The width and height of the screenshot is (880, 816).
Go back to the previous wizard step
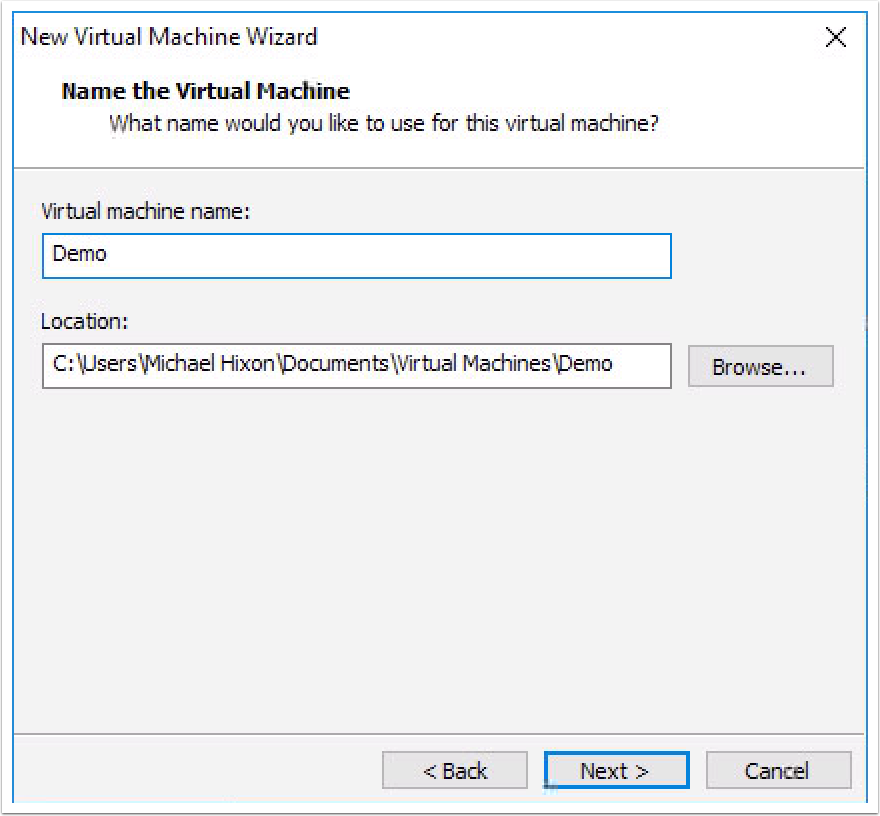pyautogui.click(x=455, y=770)
